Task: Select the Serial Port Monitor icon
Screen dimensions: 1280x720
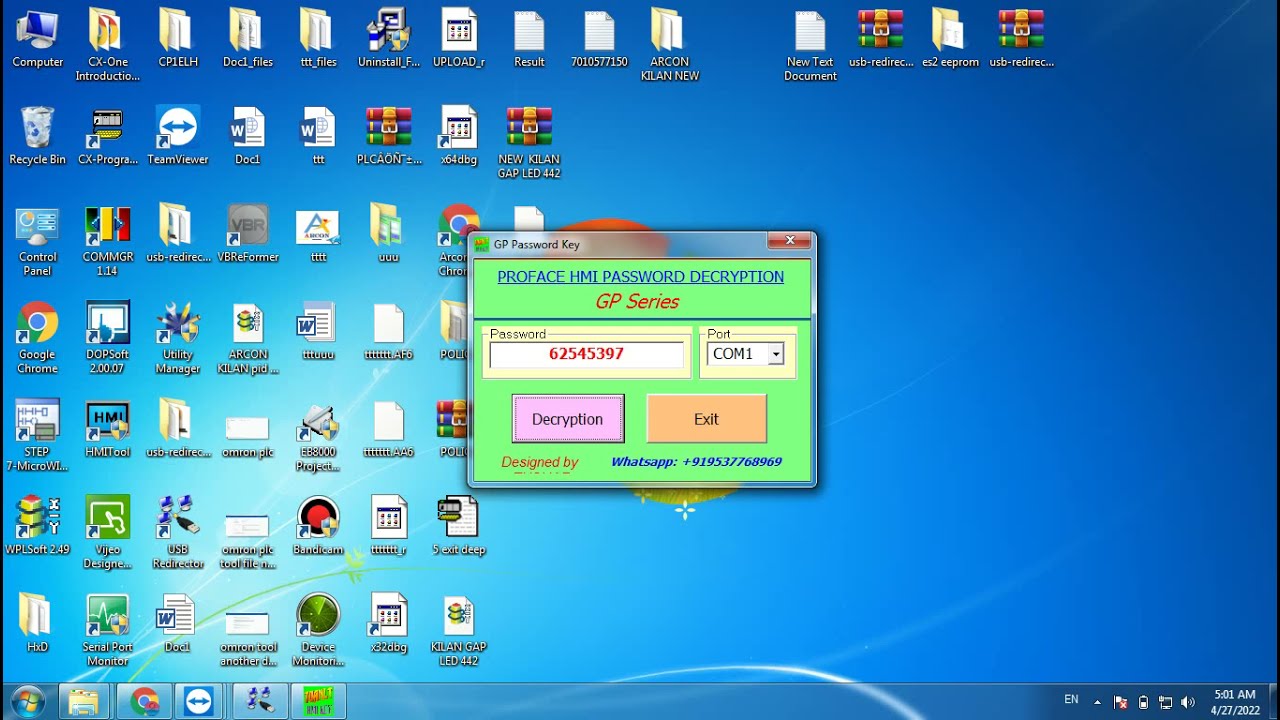Action: click(x=107, y=630)
